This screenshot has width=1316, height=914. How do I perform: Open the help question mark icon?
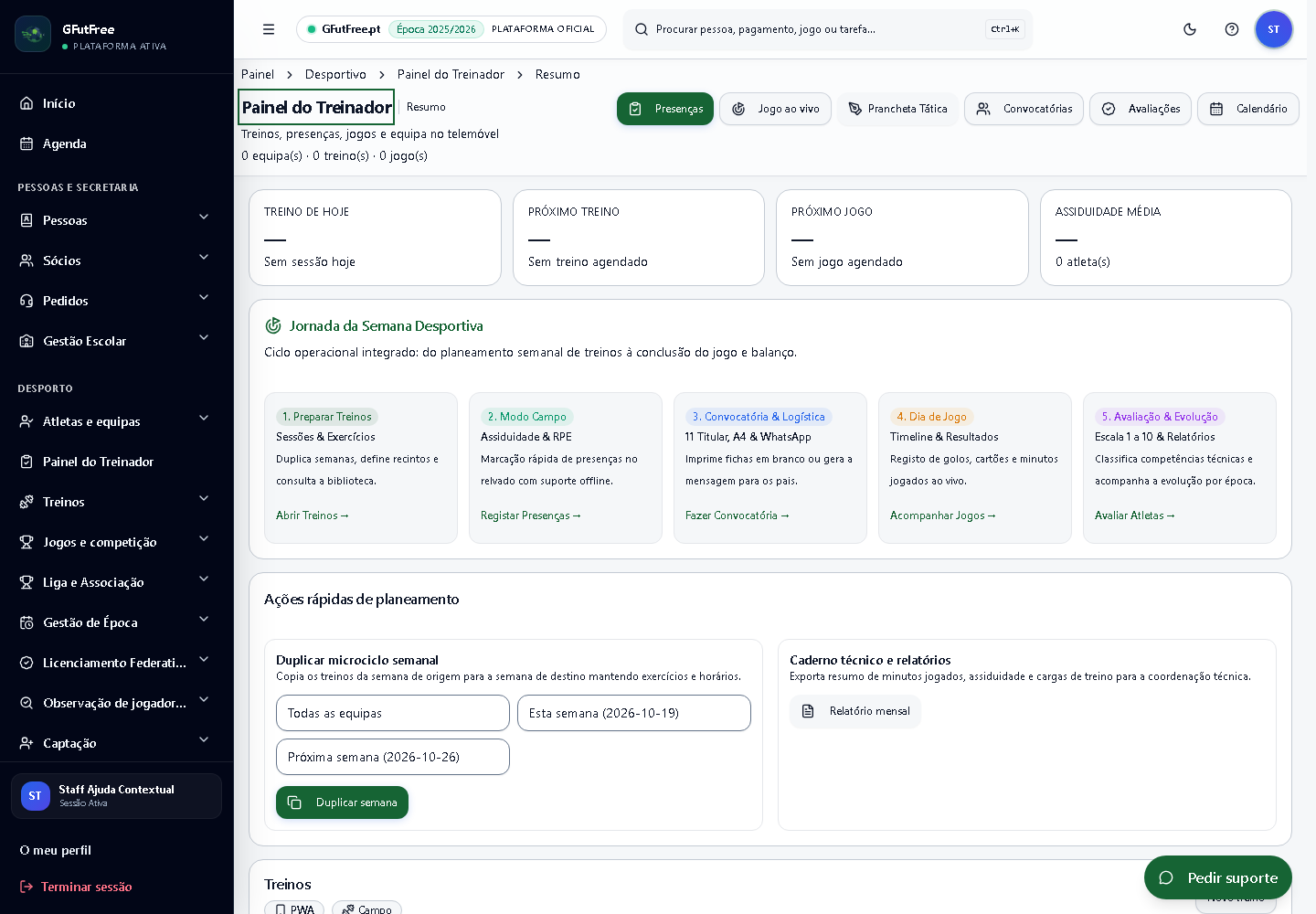(x=1232, y=29)
